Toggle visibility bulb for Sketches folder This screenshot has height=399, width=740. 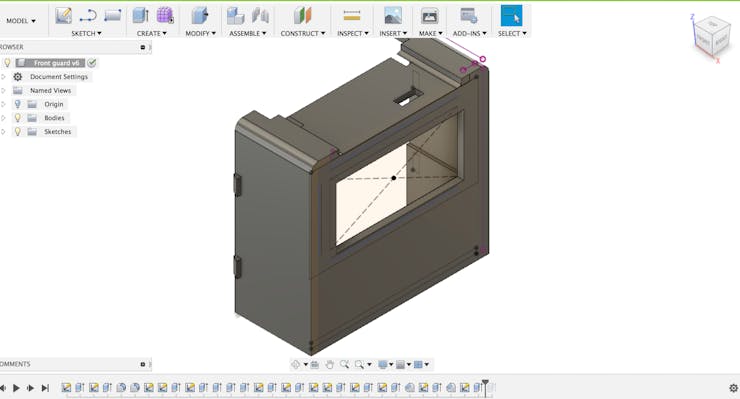click(17, 132)
